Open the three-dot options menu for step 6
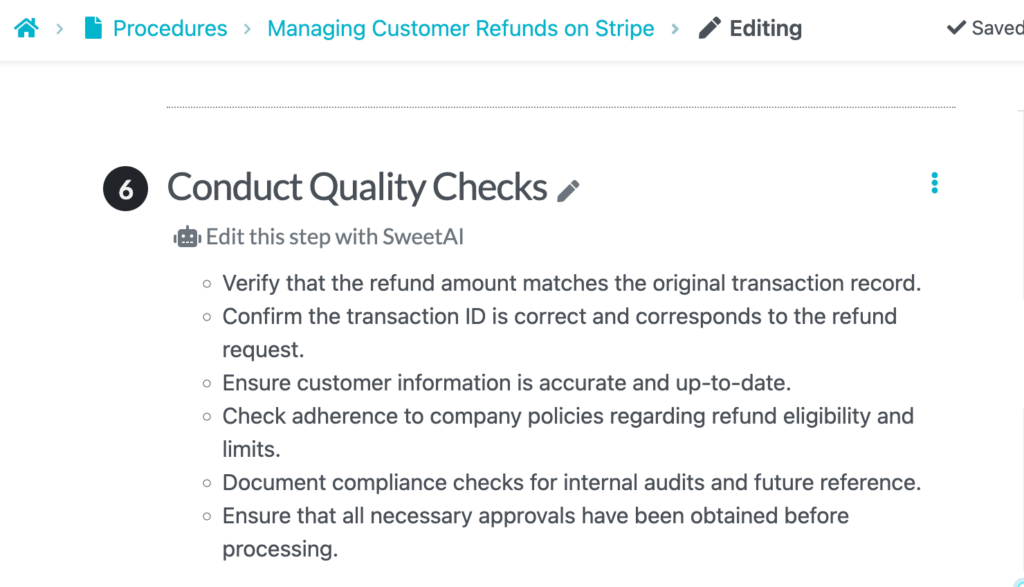1024x587 pixels. 934,183
